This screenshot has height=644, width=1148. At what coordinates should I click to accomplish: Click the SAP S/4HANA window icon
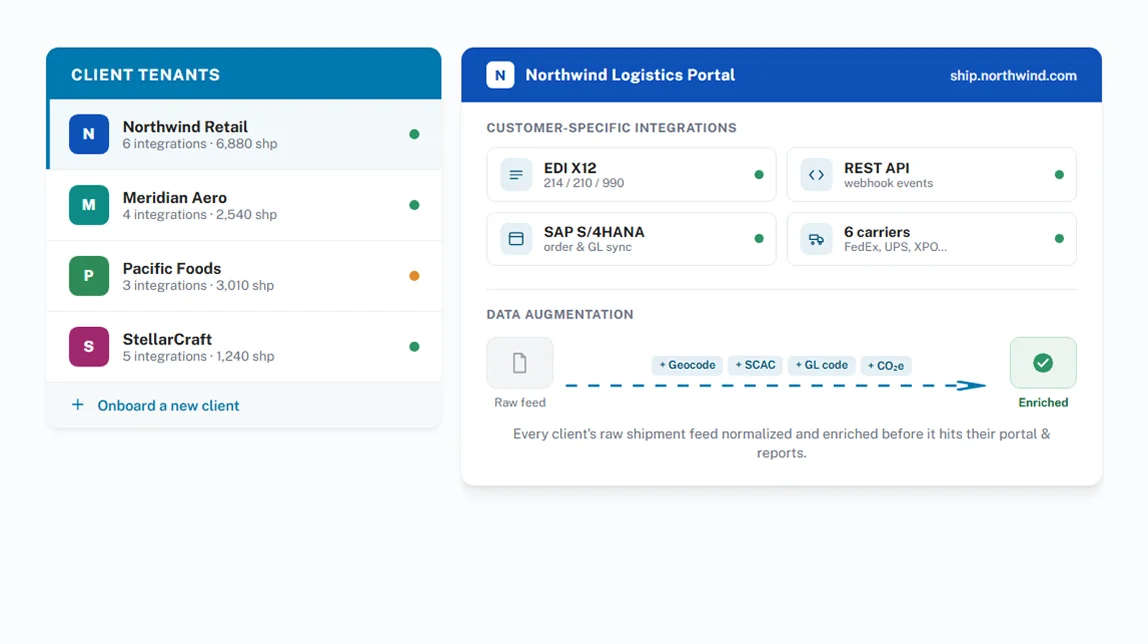(516, 239)
